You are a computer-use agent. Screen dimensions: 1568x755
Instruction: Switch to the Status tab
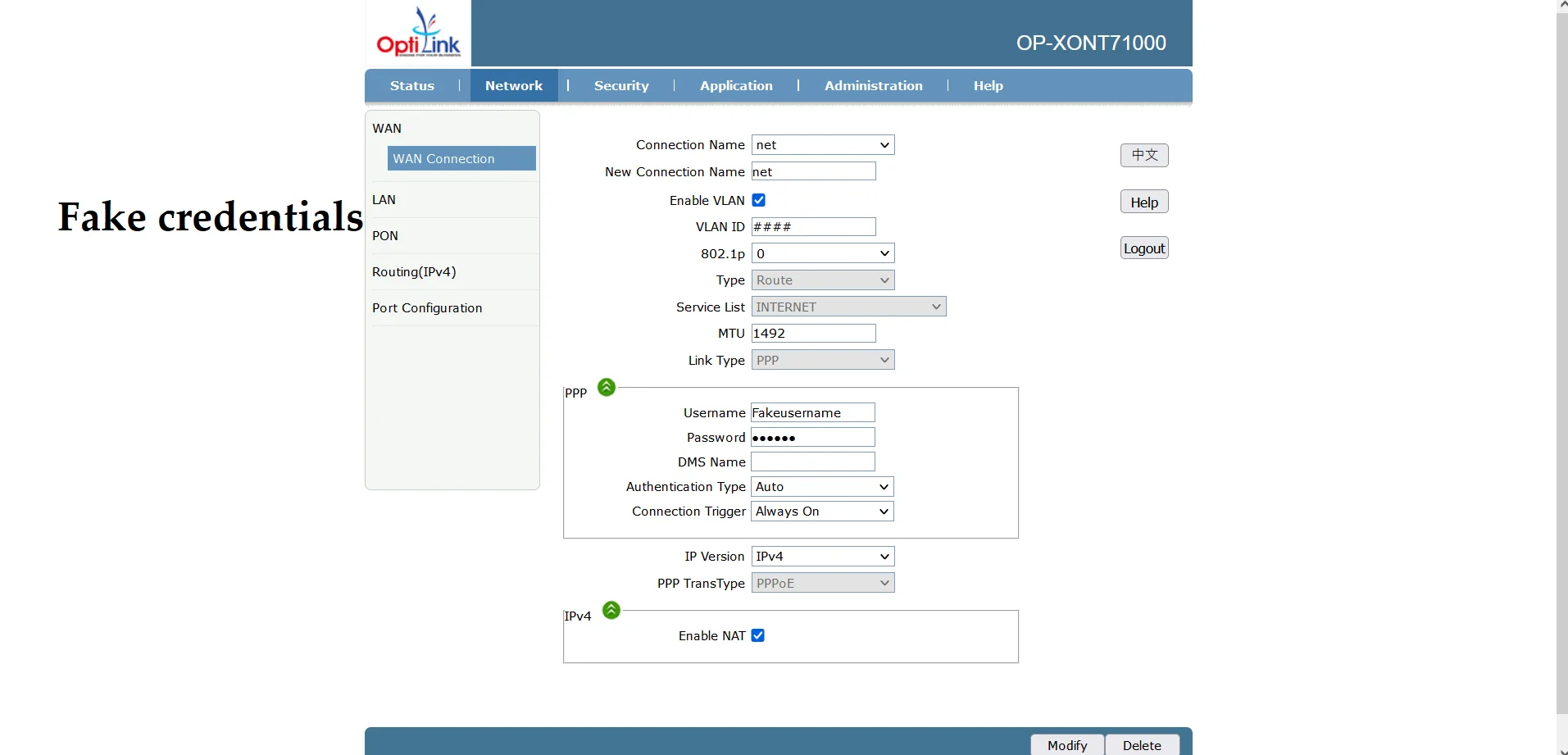(x=412, y=86)
